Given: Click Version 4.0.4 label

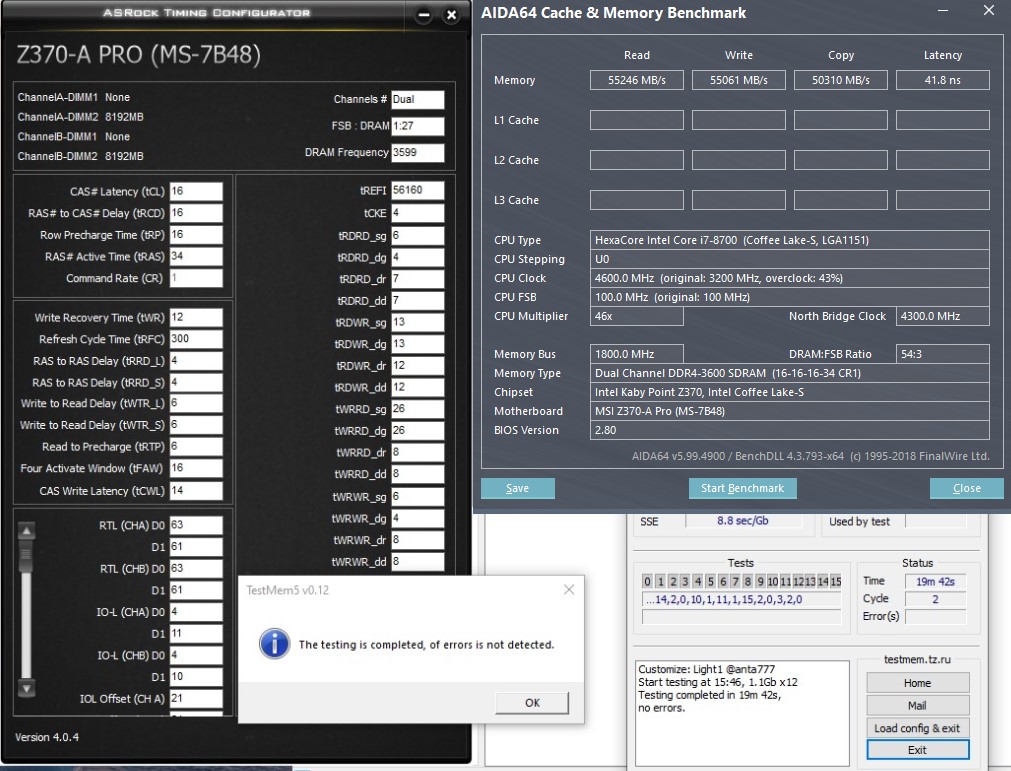Looking at the screenshot, I should click(x=47, y=737).
